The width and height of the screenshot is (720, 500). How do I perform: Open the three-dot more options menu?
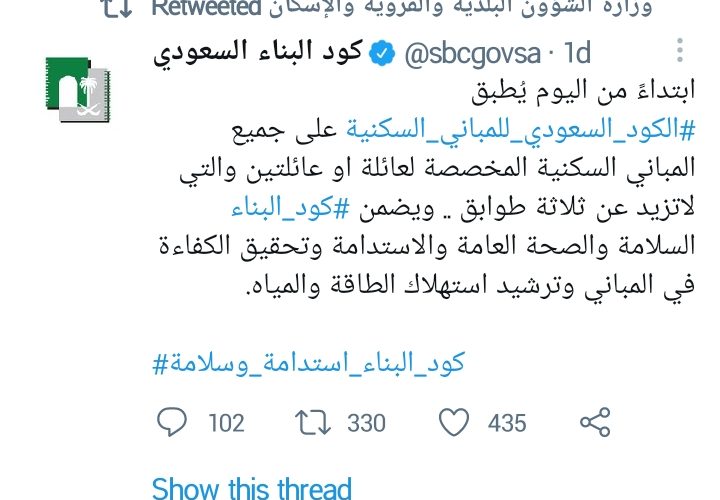pyautogui.click(x=680, y=51)
